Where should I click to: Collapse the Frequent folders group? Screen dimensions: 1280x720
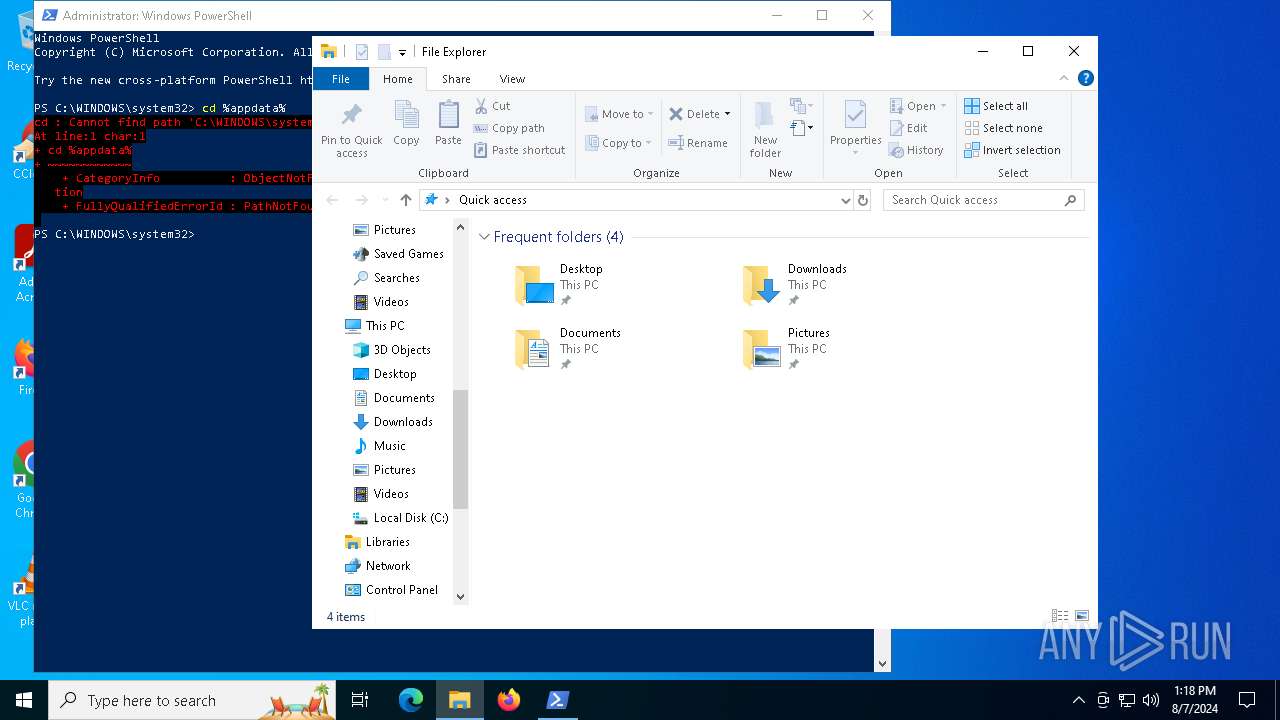coord(484,237)
